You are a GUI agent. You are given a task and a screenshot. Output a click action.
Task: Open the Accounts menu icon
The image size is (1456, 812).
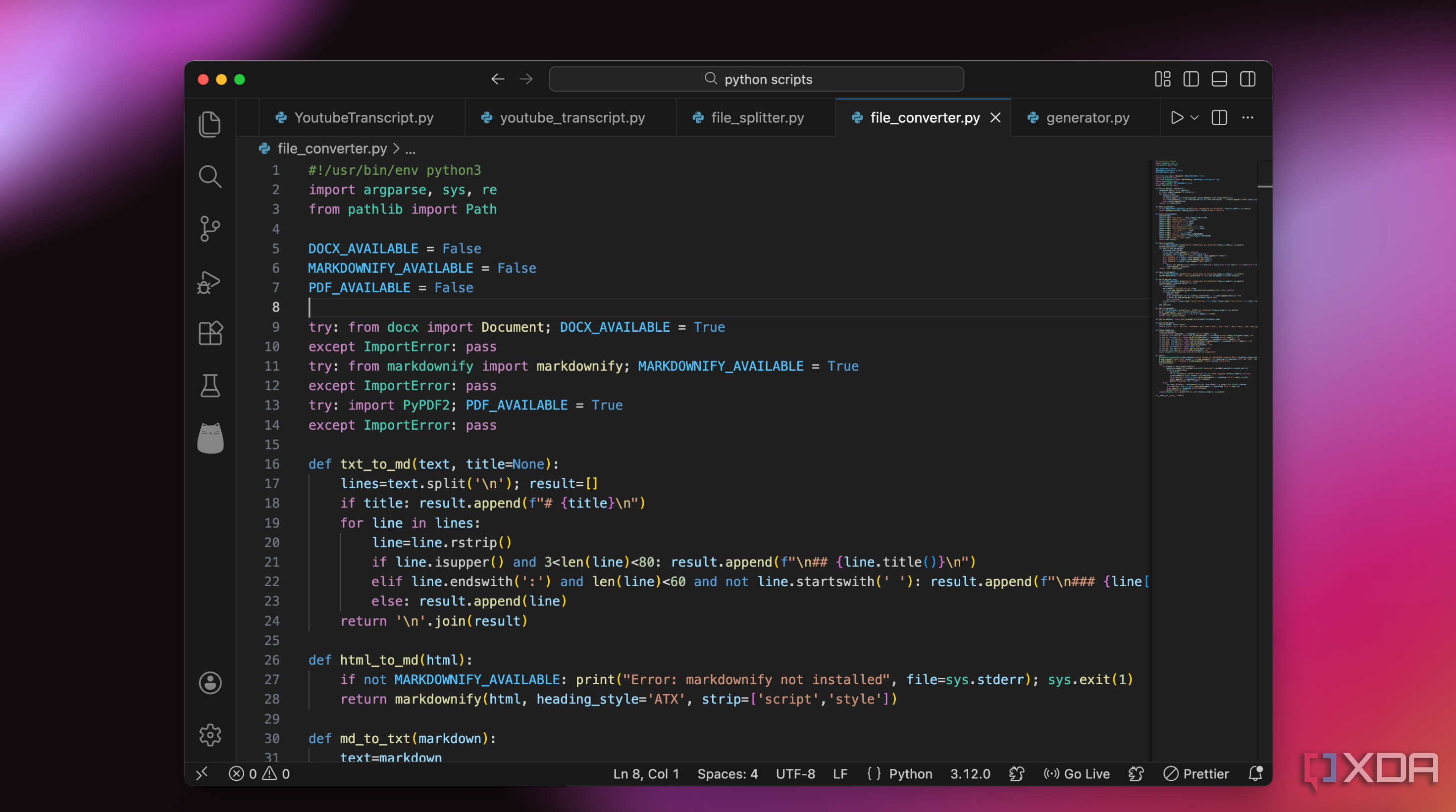pos(209,683)
